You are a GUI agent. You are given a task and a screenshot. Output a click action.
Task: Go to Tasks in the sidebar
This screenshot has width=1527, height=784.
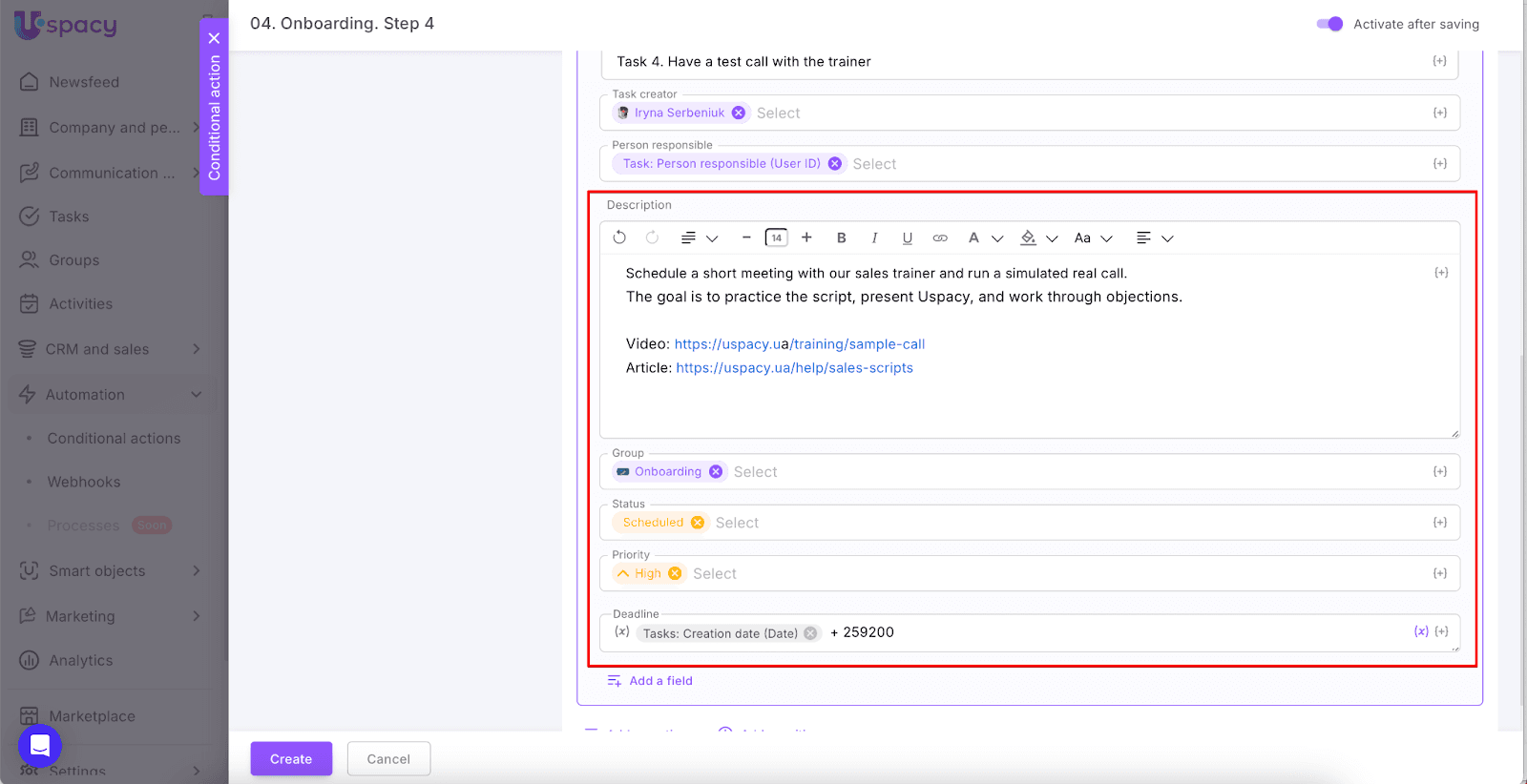(x=69, y=217)
